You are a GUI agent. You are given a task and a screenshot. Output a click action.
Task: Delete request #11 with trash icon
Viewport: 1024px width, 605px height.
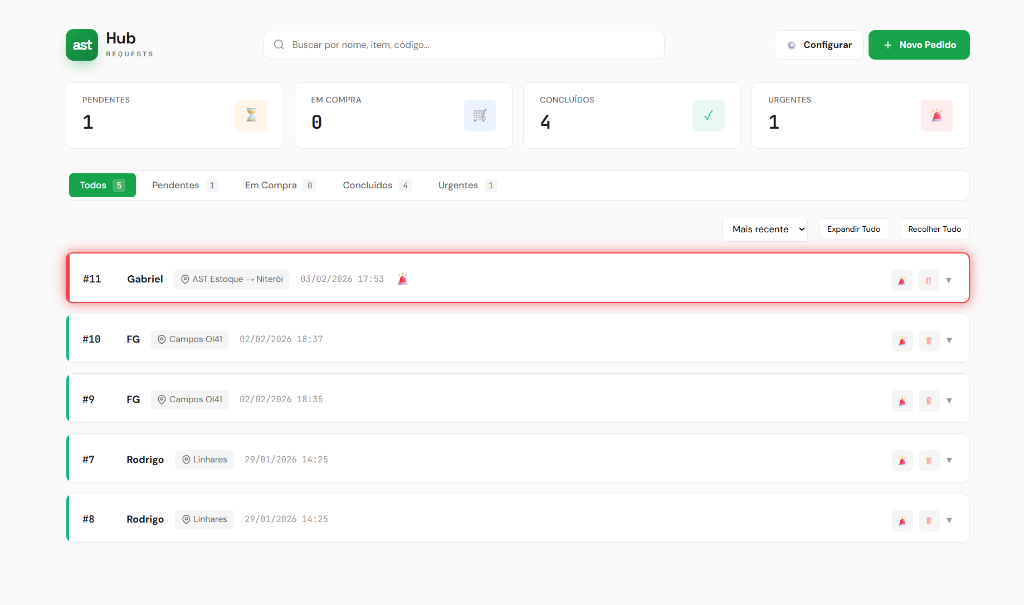[x=928, y=280]
